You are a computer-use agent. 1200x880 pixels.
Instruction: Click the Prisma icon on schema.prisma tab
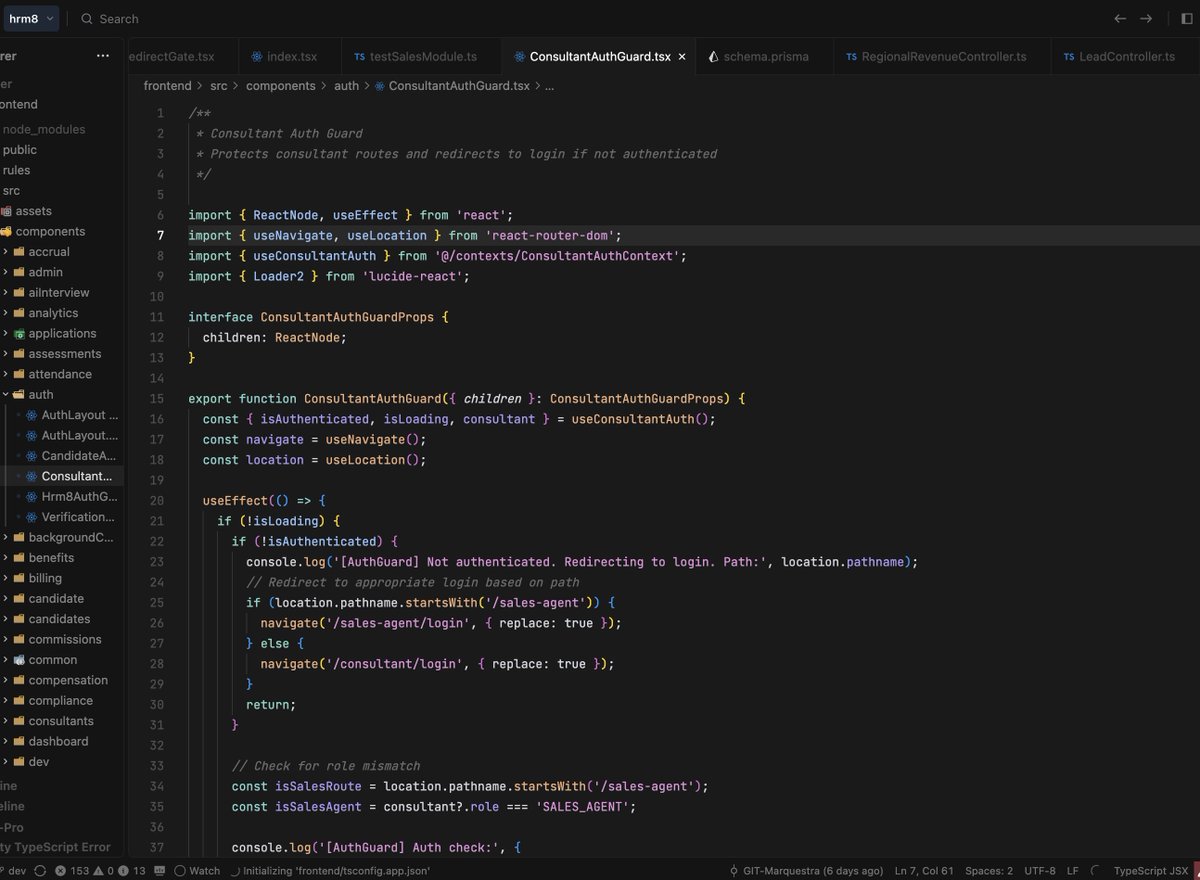(x=713, y=57)
